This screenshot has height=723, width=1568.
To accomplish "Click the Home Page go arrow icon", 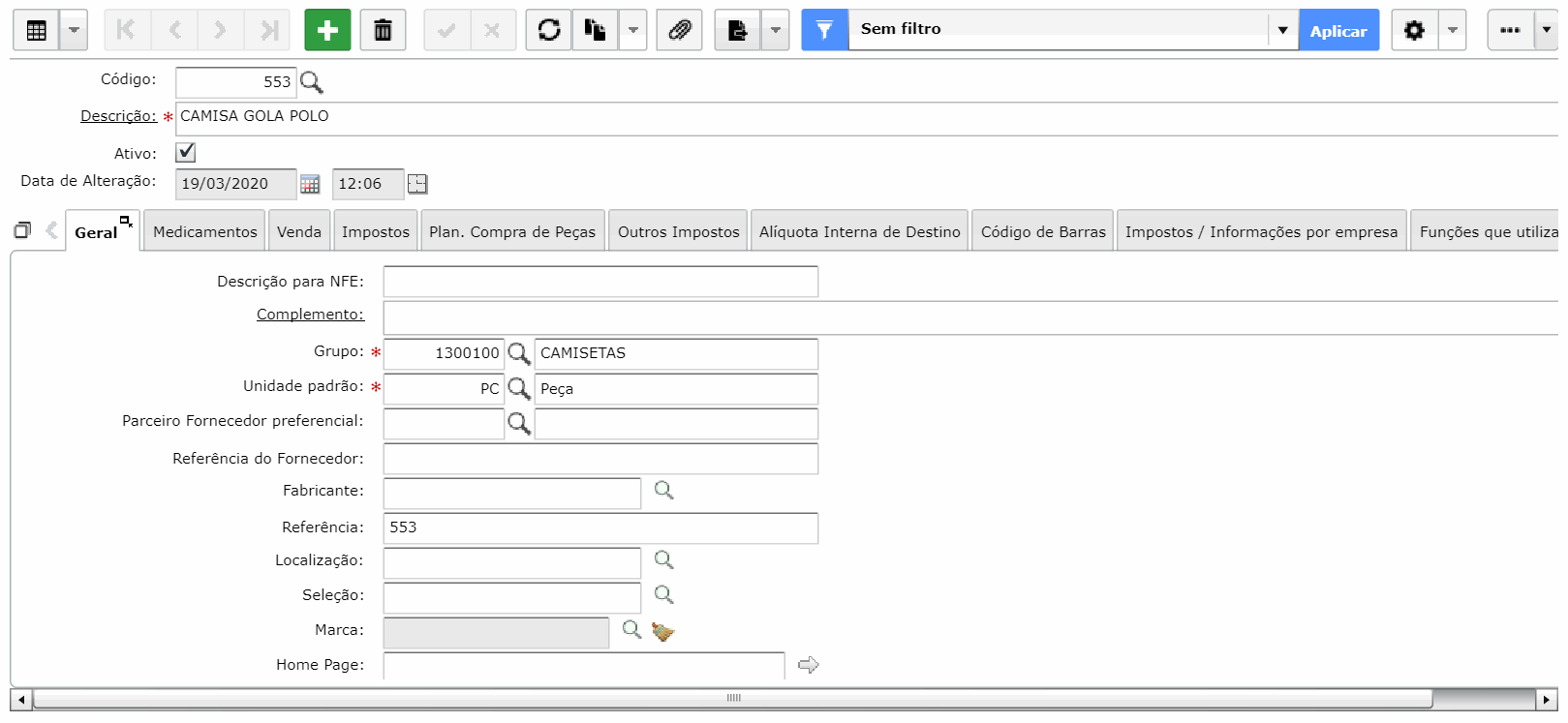I will (809, 665).
